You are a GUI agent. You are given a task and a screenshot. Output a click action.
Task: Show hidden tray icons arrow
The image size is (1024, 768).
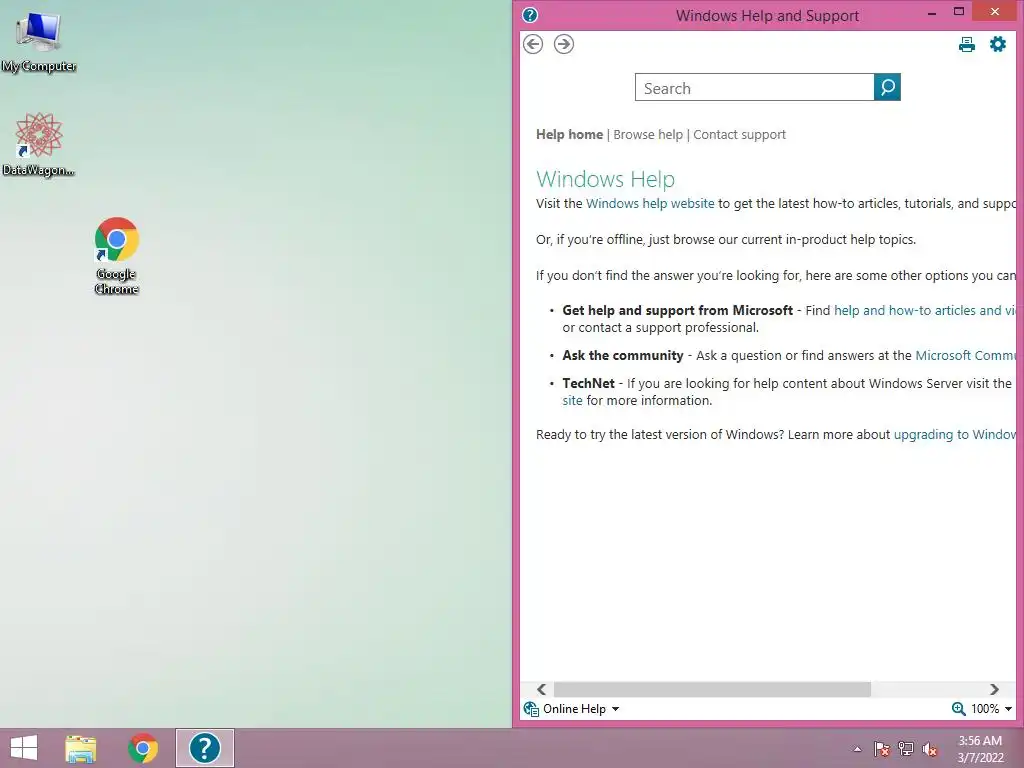coord(857,749)
